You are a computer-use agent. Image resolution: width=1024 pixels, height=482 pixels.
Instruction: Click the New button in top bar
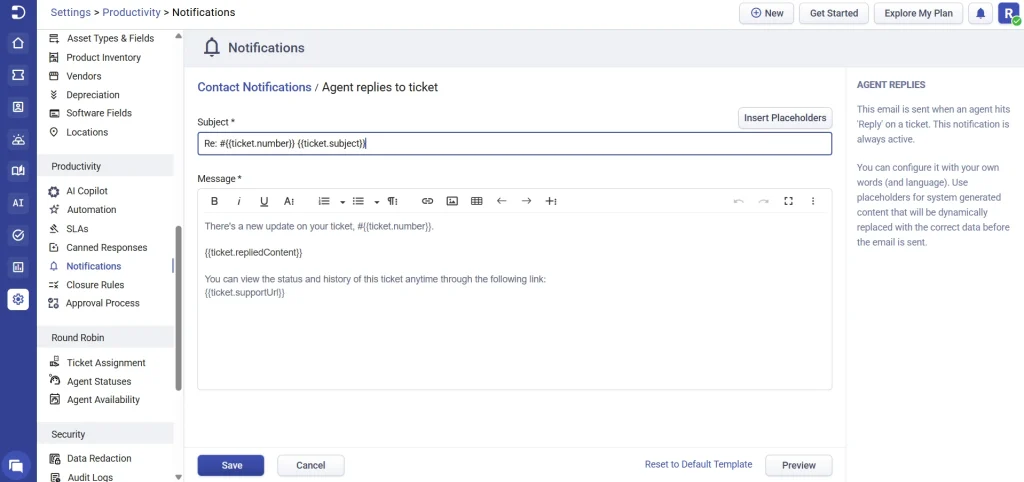(x=767, y=13)
